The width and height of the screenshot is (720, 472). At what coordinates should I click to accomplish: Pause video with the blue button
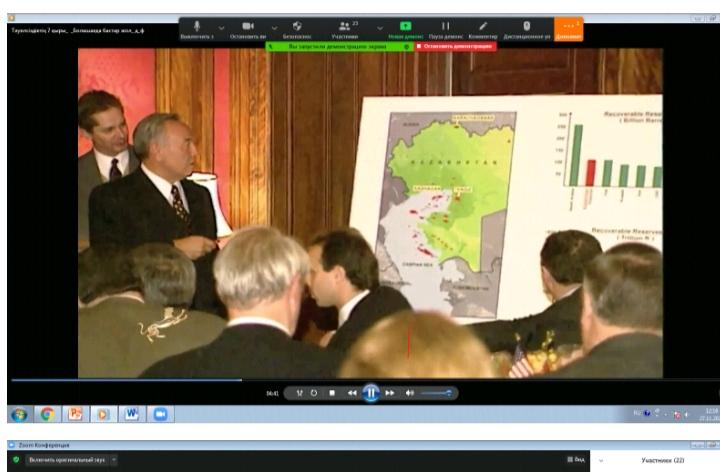click(371, 393)
